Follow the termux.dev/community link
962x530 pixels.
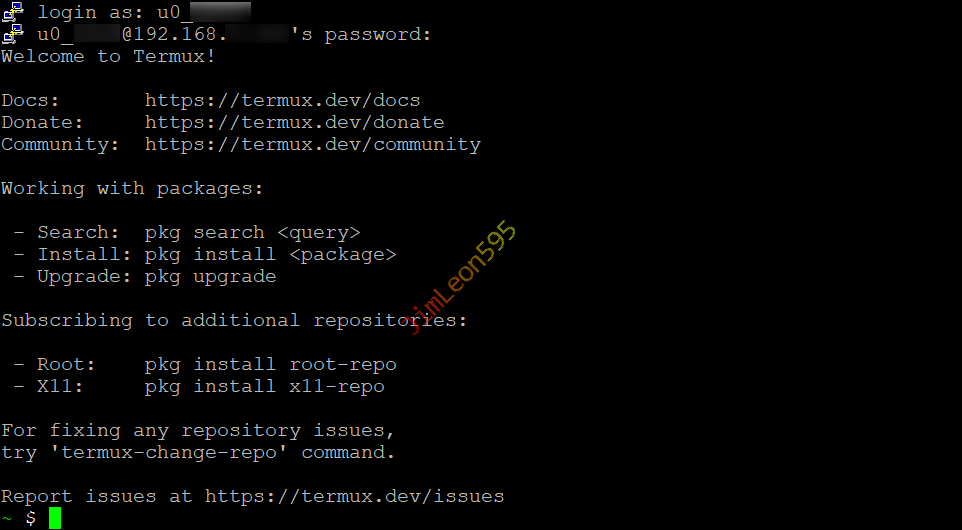click(312, 144)
